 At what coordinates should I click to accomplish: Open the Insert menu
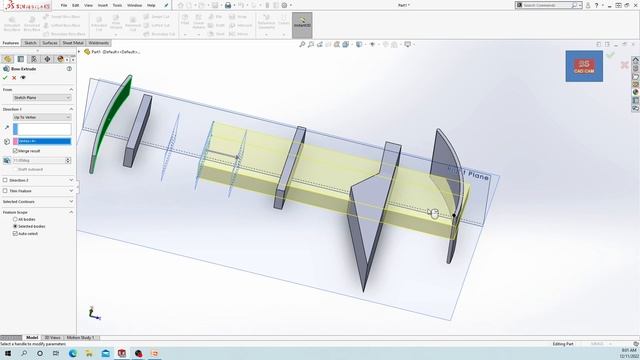pos(103,5)
